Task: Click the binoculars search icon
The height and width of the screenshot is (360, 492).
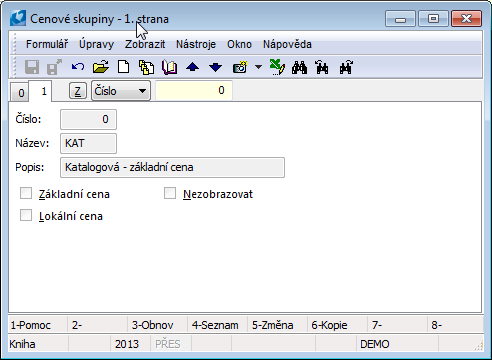Action: (299, 67)
